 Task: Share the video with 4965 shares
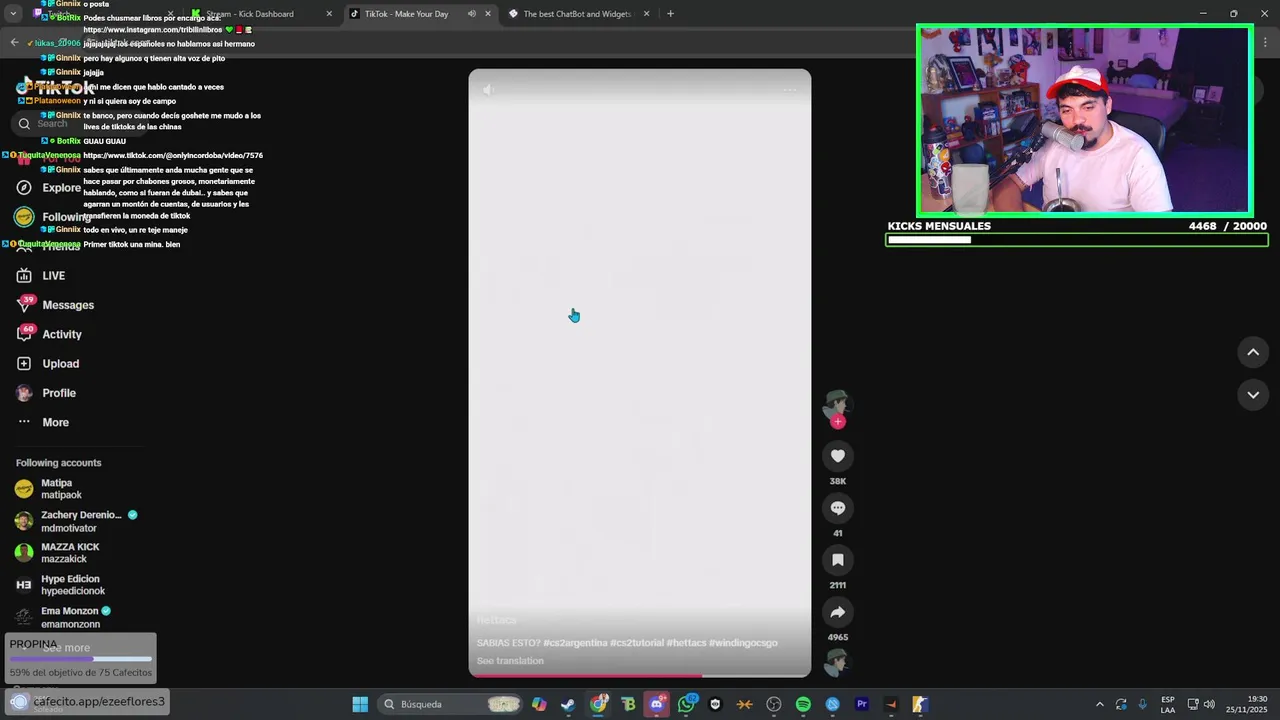[838, 612]
